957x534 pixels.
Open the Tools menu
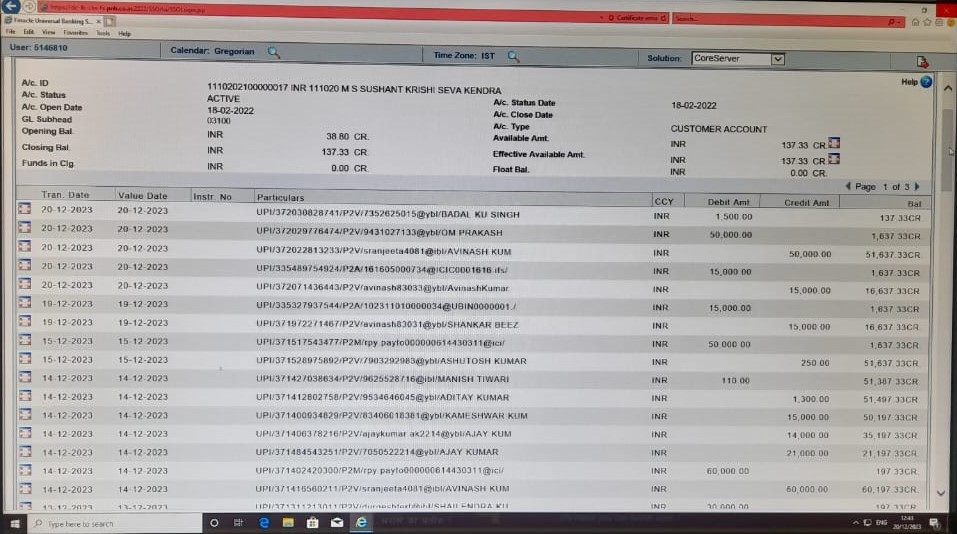point(102,33)
